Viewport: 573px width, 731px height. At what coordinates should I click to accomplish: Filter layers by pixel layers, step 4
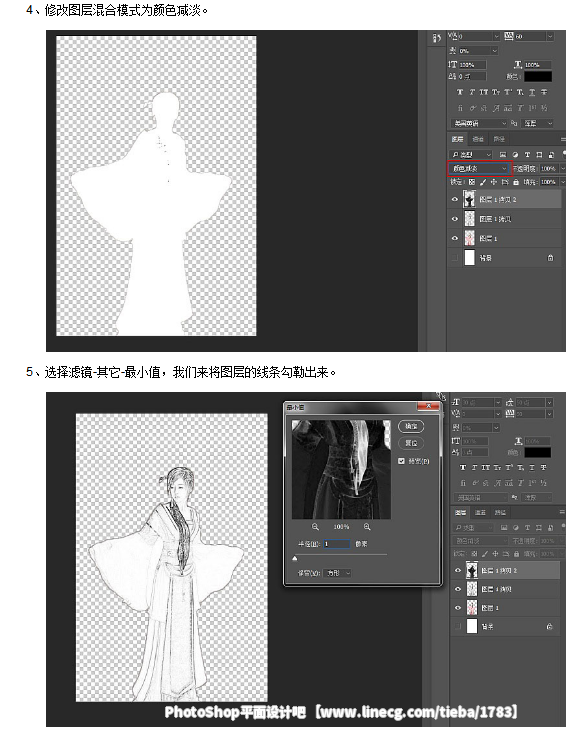(503, 155)
